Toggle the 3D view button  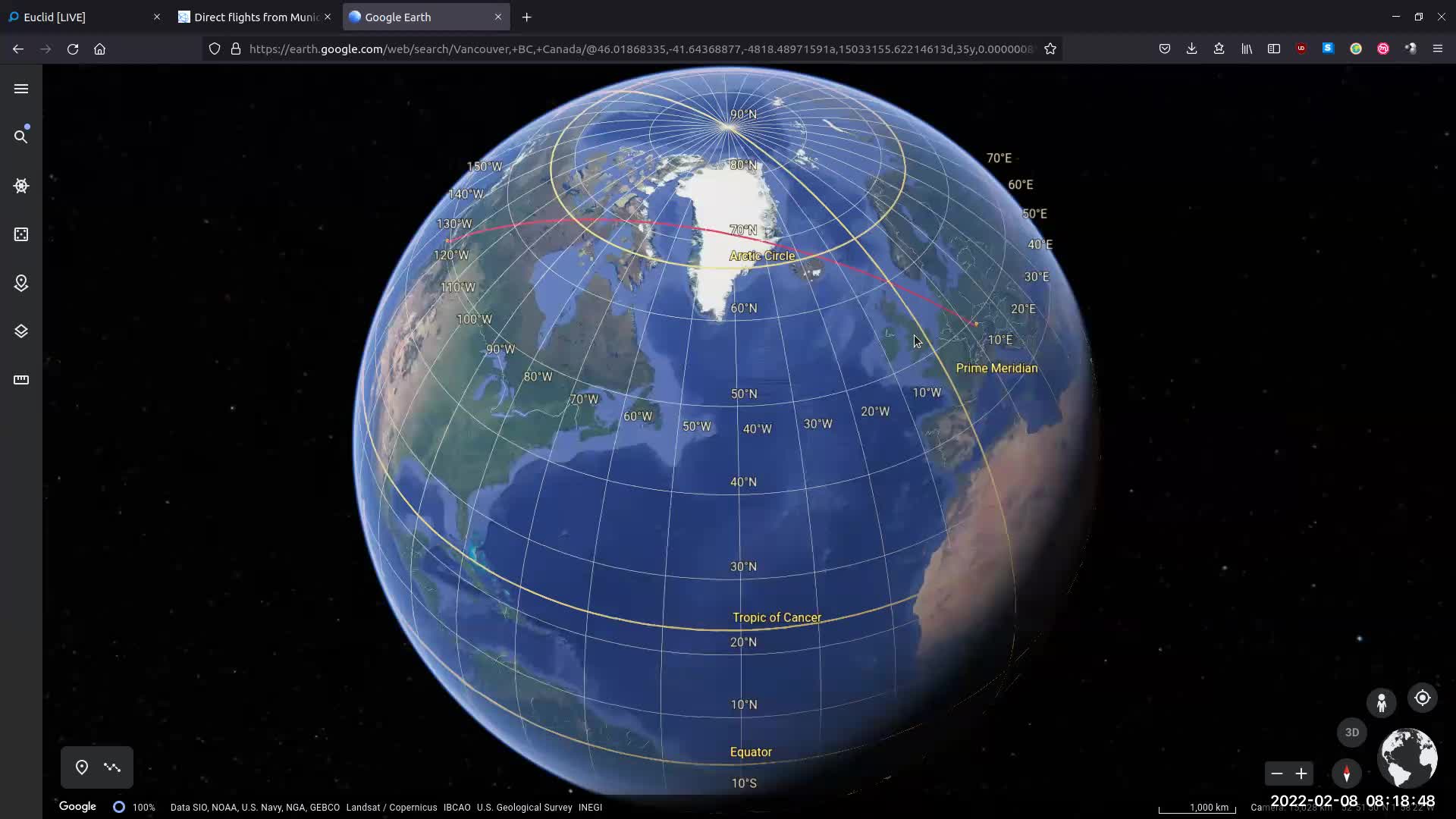click(1351, 733)
